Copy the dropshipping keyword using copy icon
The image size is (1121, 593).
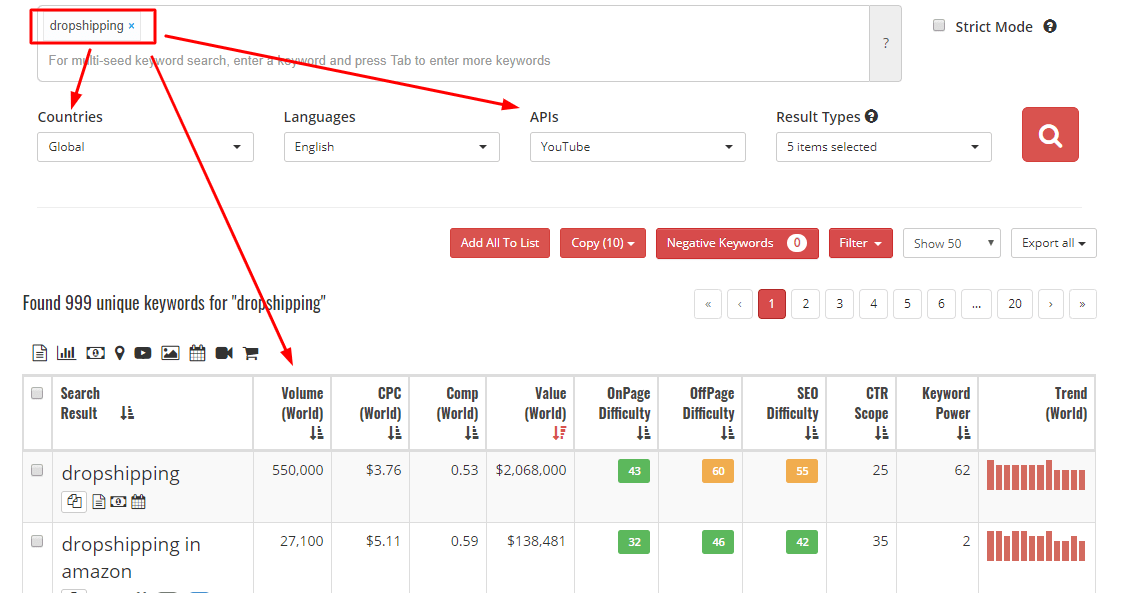[x=73, y=502]
